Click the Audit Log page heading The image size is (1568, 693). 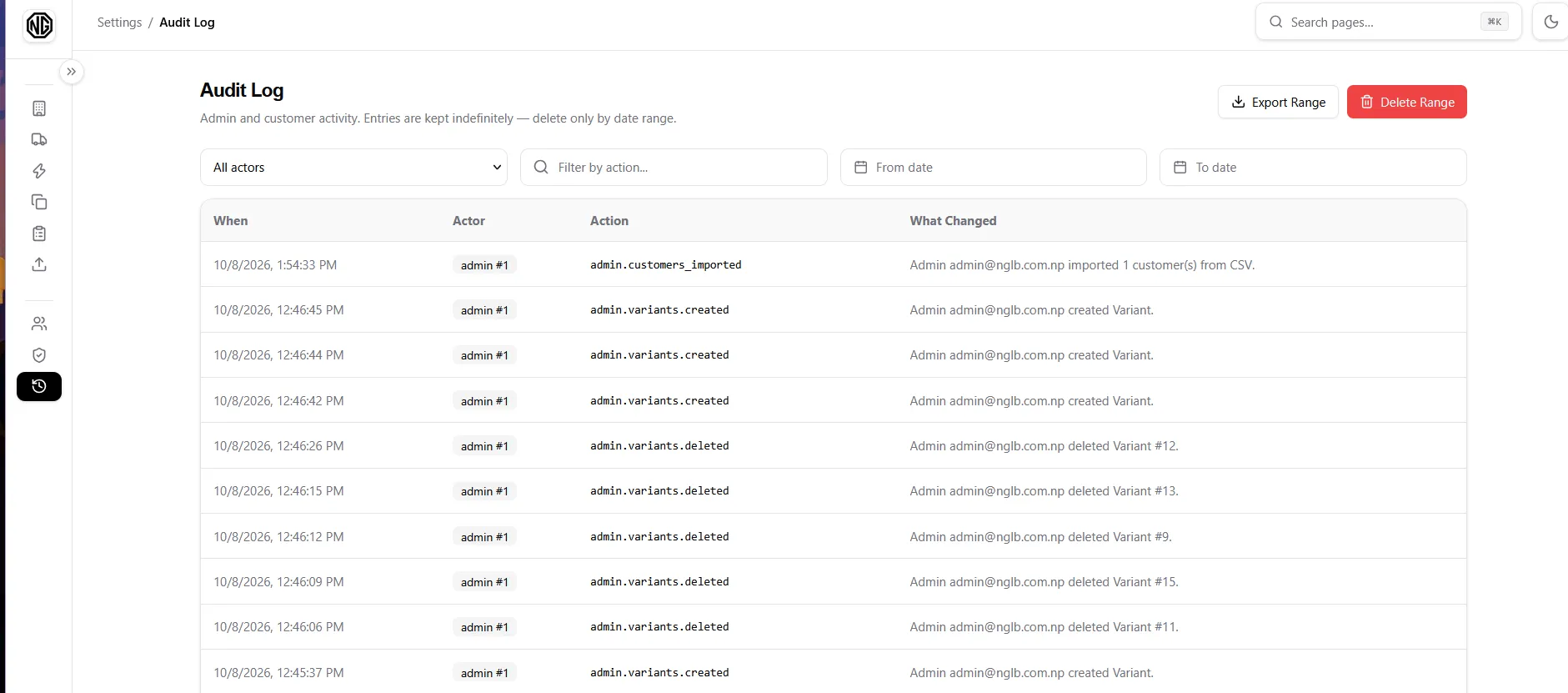(242, 90)
